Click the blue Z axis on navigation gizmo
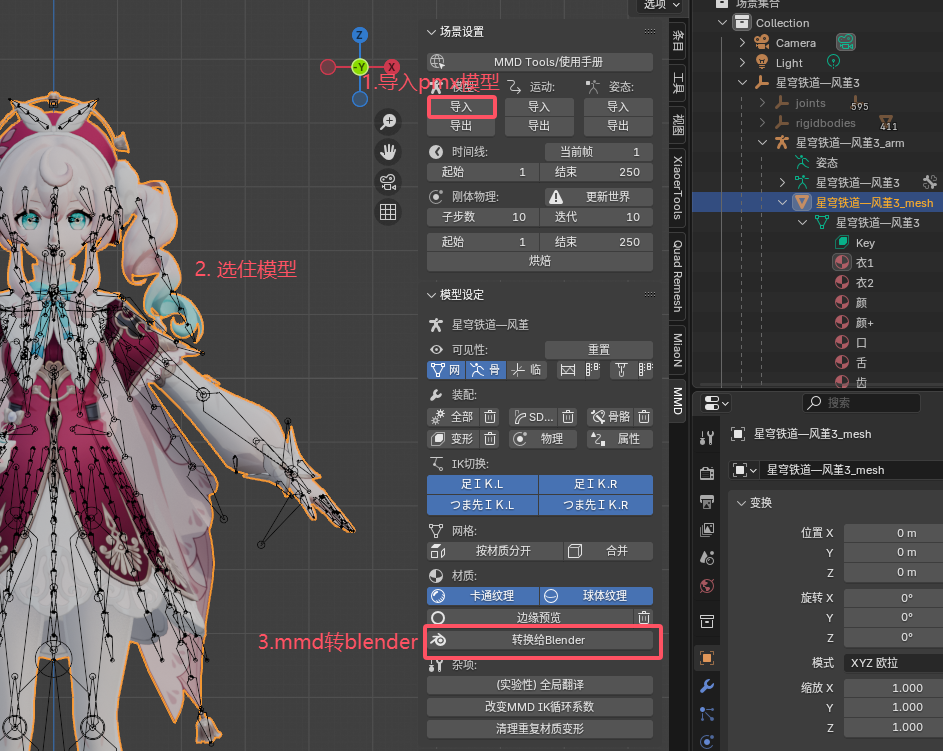Screen dimensions: 943x751 pyautogui.click(x=360, y=35)
